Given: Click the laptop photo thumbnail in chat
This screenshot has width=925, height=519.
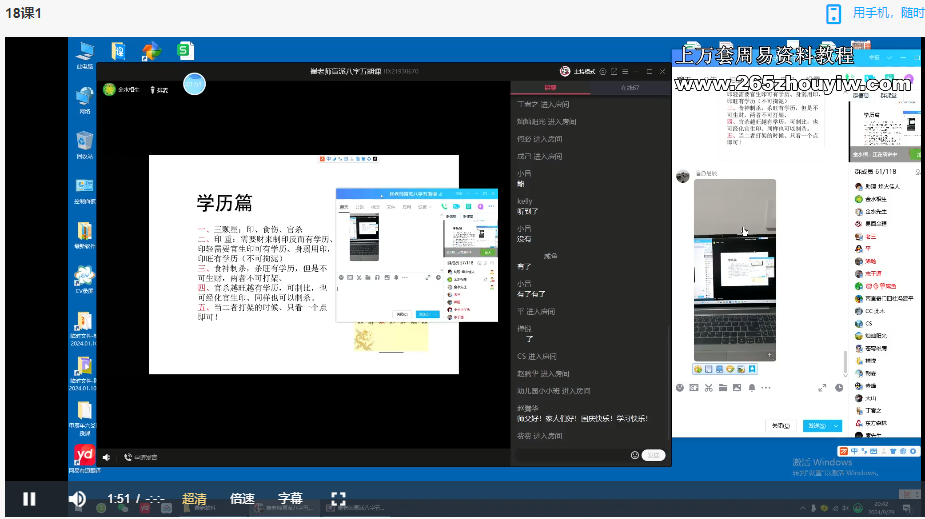Looking at the screenshot, I should (734, 270).
